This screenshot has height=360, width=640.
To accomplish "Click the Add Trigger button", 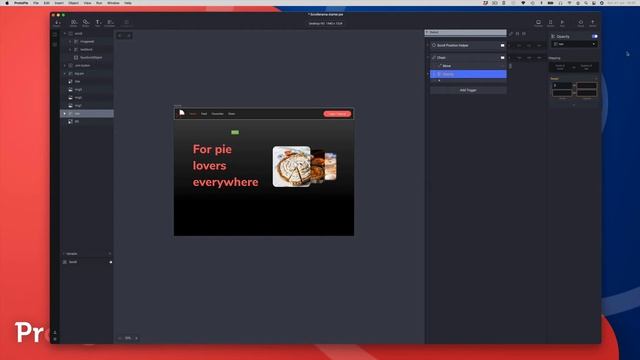I will tap(468, 90).
